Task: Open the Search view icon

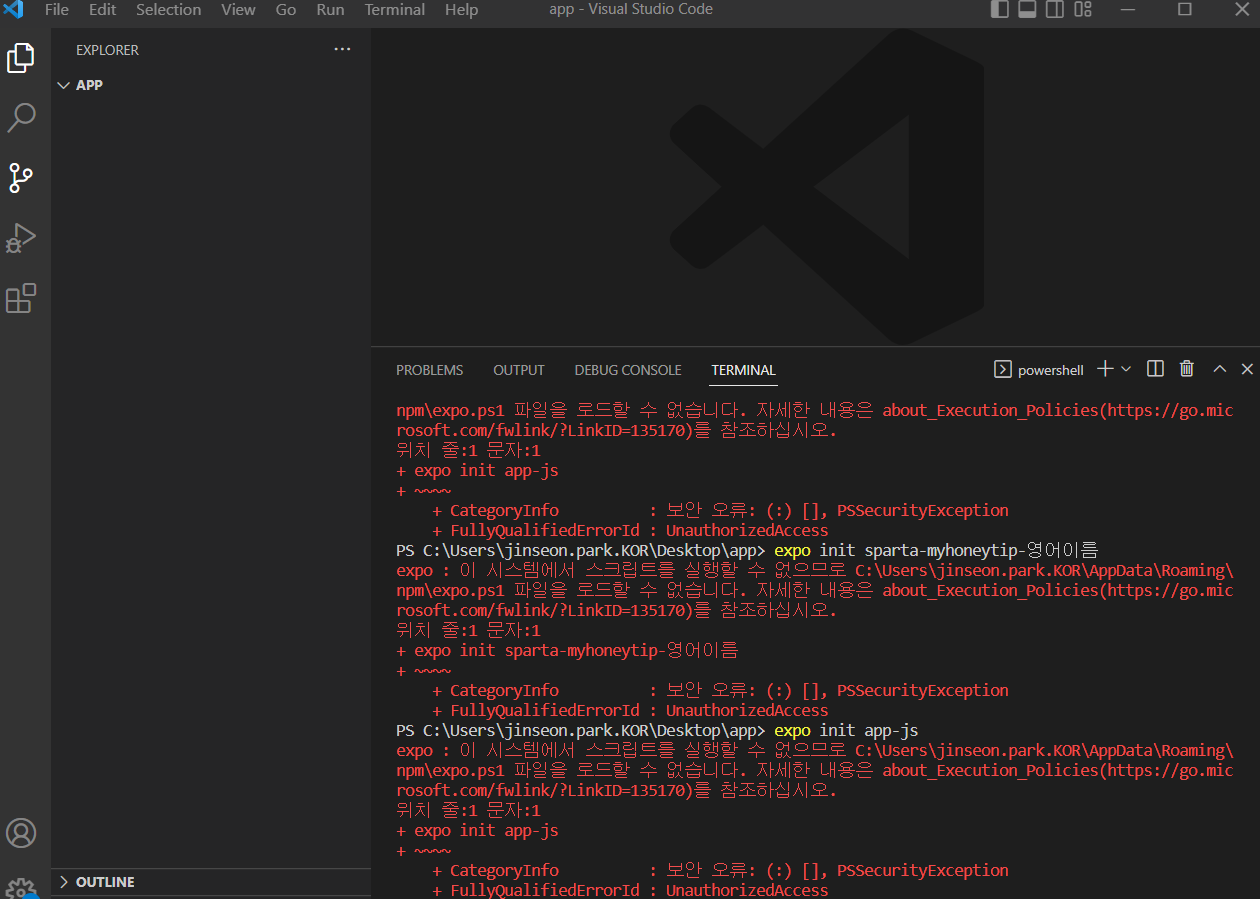Action: (x=21, y=117)
